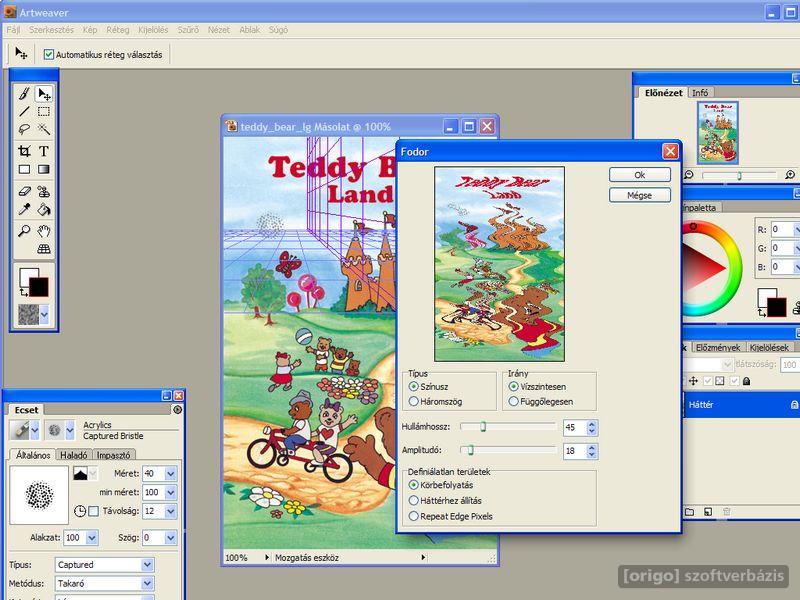This screenshot has height=600, width=800.
Task: Select the Eraser tool
Action: [x=24, y=191]
